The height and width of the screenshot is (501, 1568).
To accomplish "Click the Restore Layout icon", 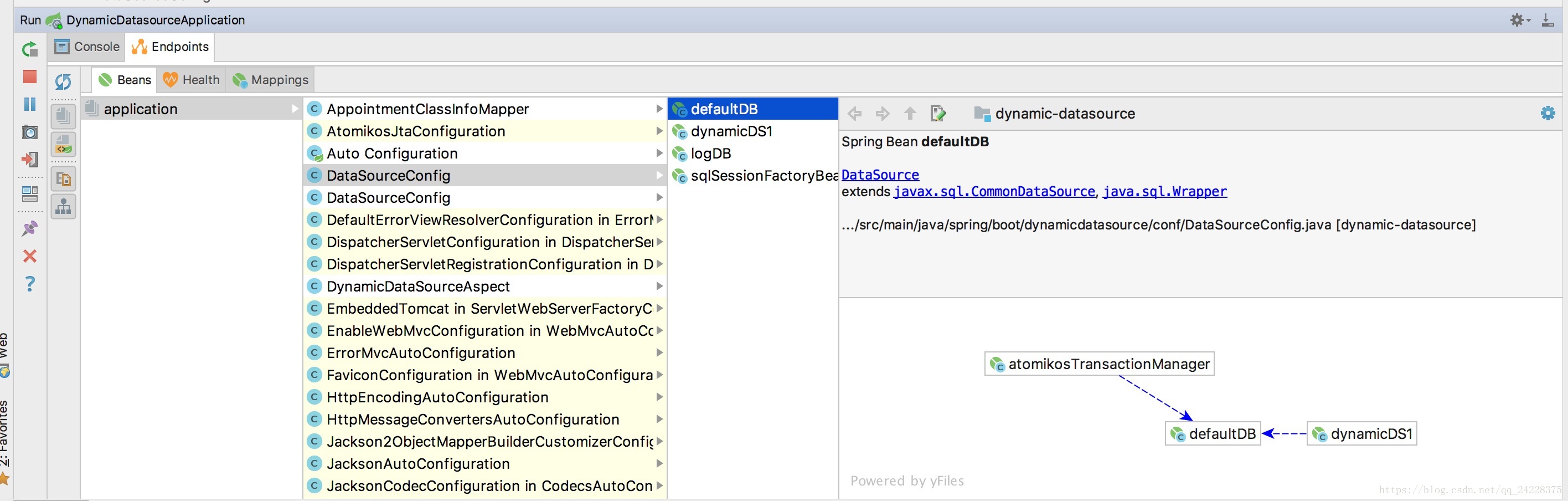I will (x=30, y=194).
